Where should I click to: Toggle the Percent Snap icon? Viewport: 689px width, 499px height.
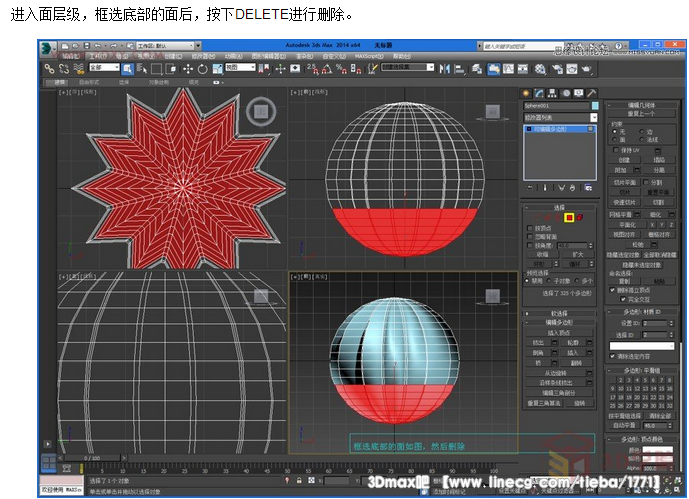[x=341, y=69]
